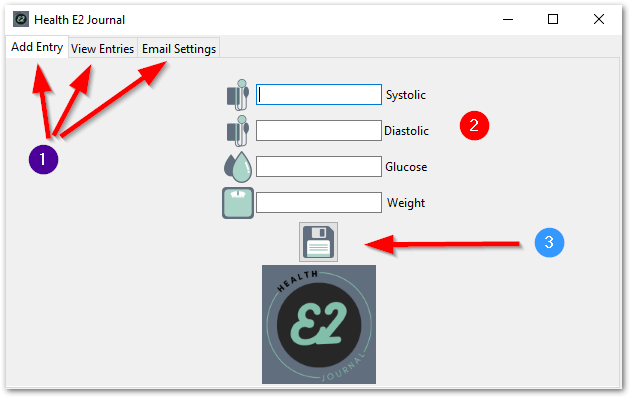Click the Glucose blood drop icon

point(238,167)
